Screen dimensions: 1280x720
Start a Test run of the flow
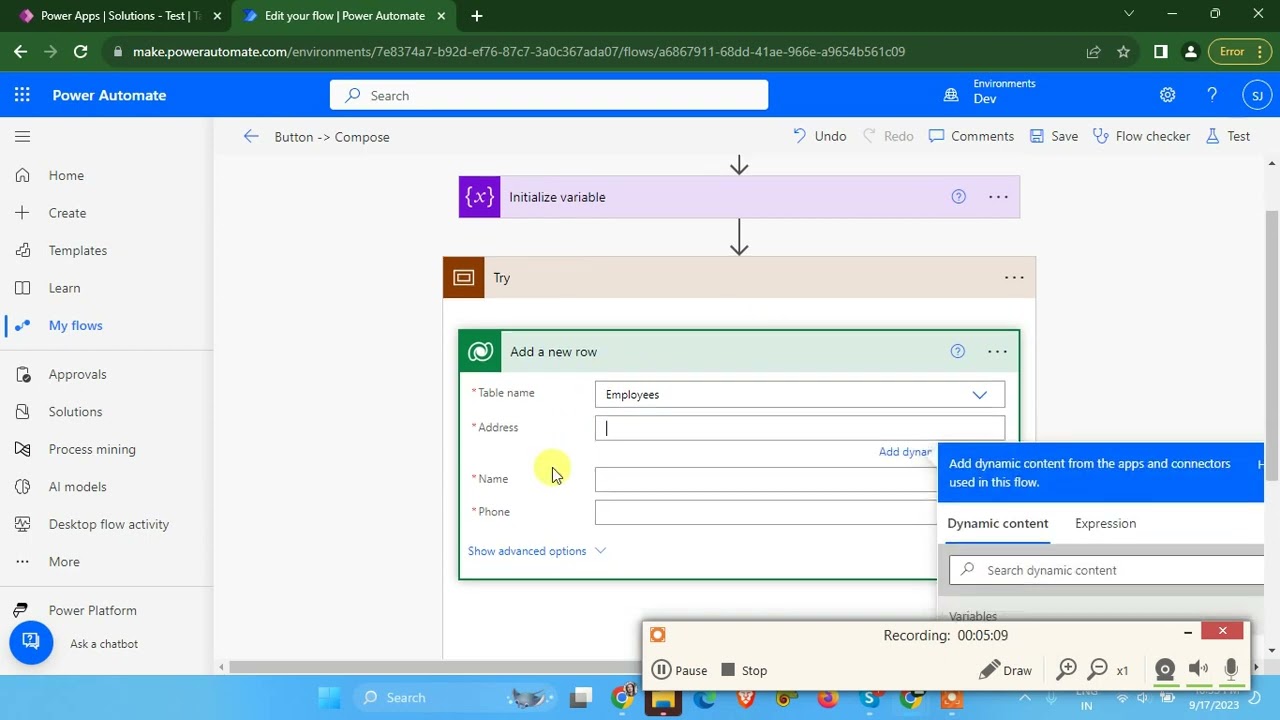coord(1228,136)
